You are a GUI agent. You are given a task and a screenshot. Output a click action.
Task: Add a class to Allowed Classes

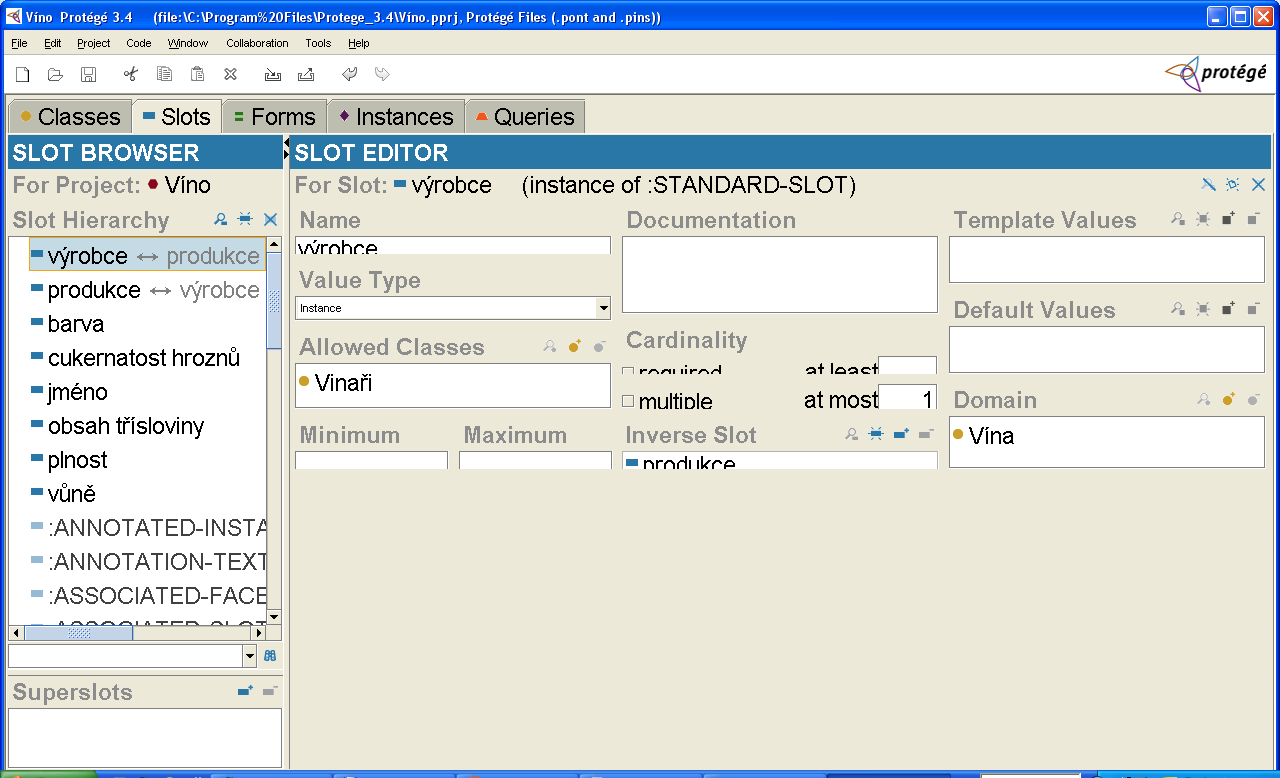point(575,346)
